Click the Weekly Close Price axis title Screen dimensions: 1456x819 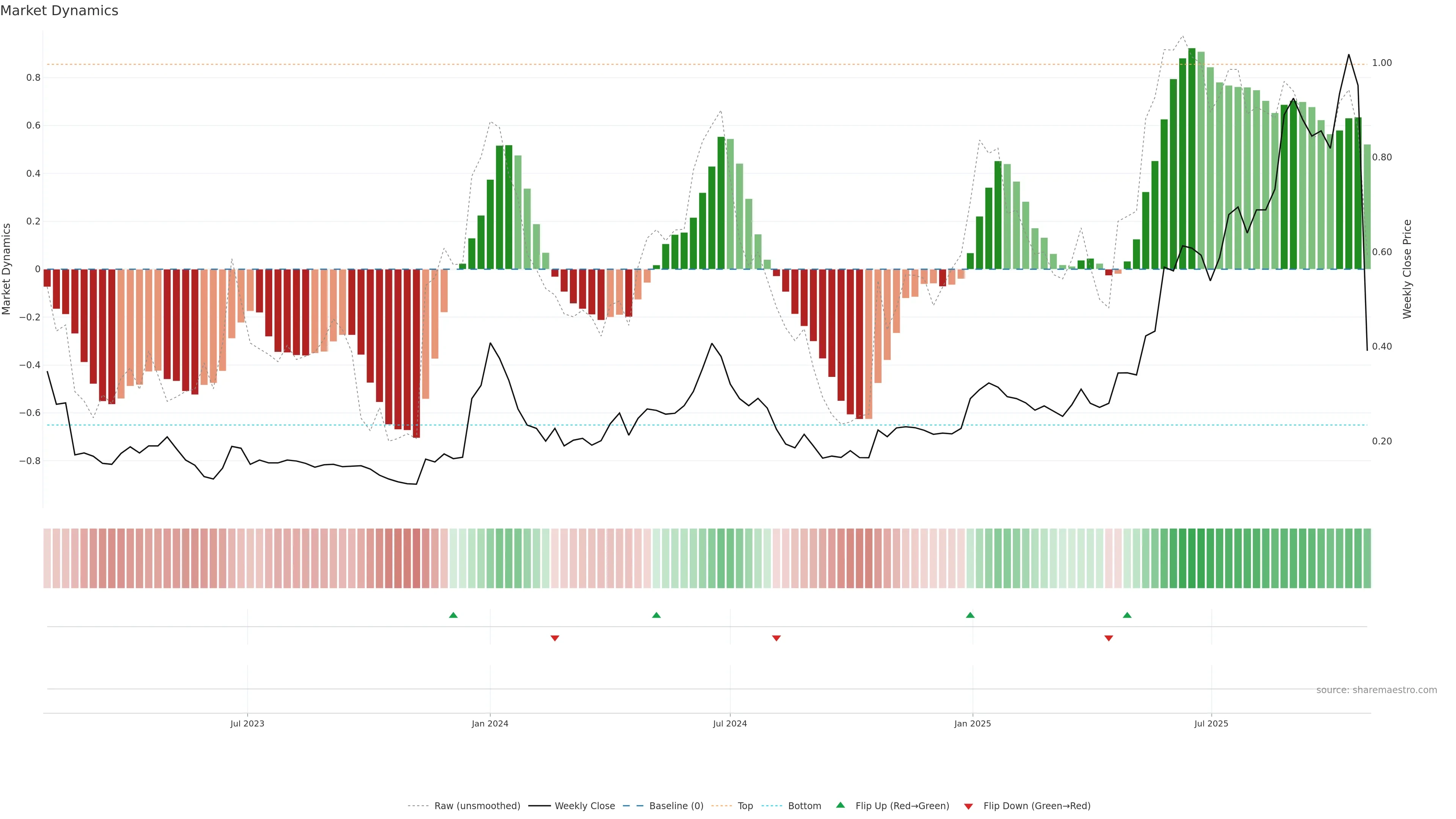coord(1407,269)
